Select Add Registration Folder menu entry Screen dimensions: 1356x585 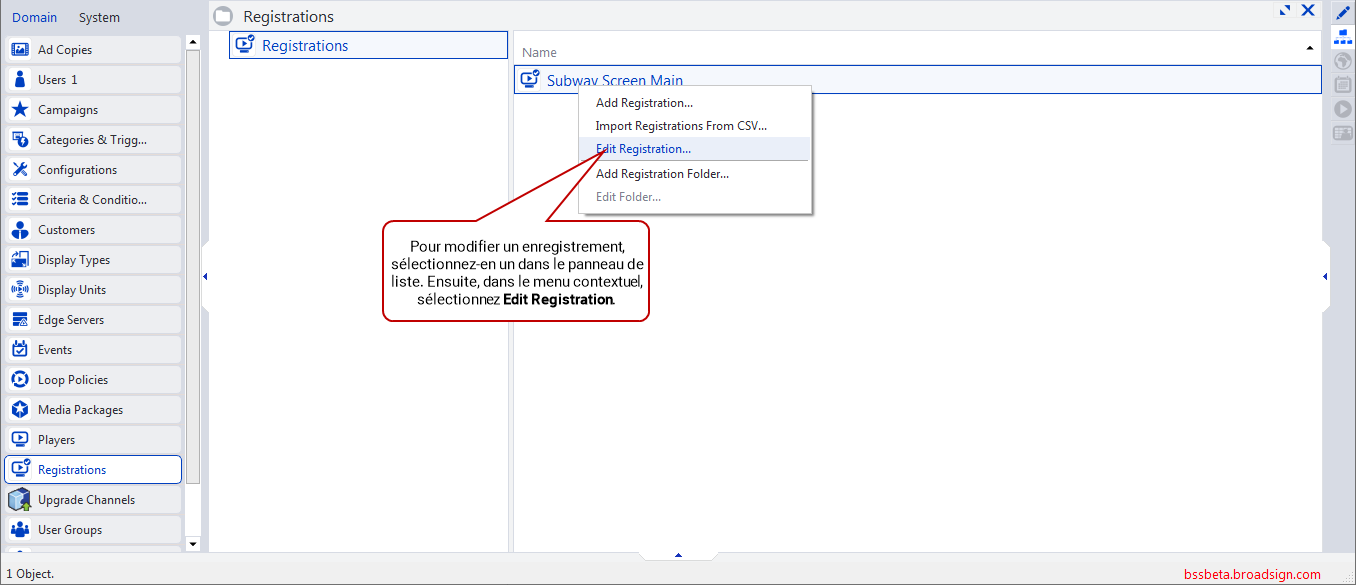[x=662, y=174]
